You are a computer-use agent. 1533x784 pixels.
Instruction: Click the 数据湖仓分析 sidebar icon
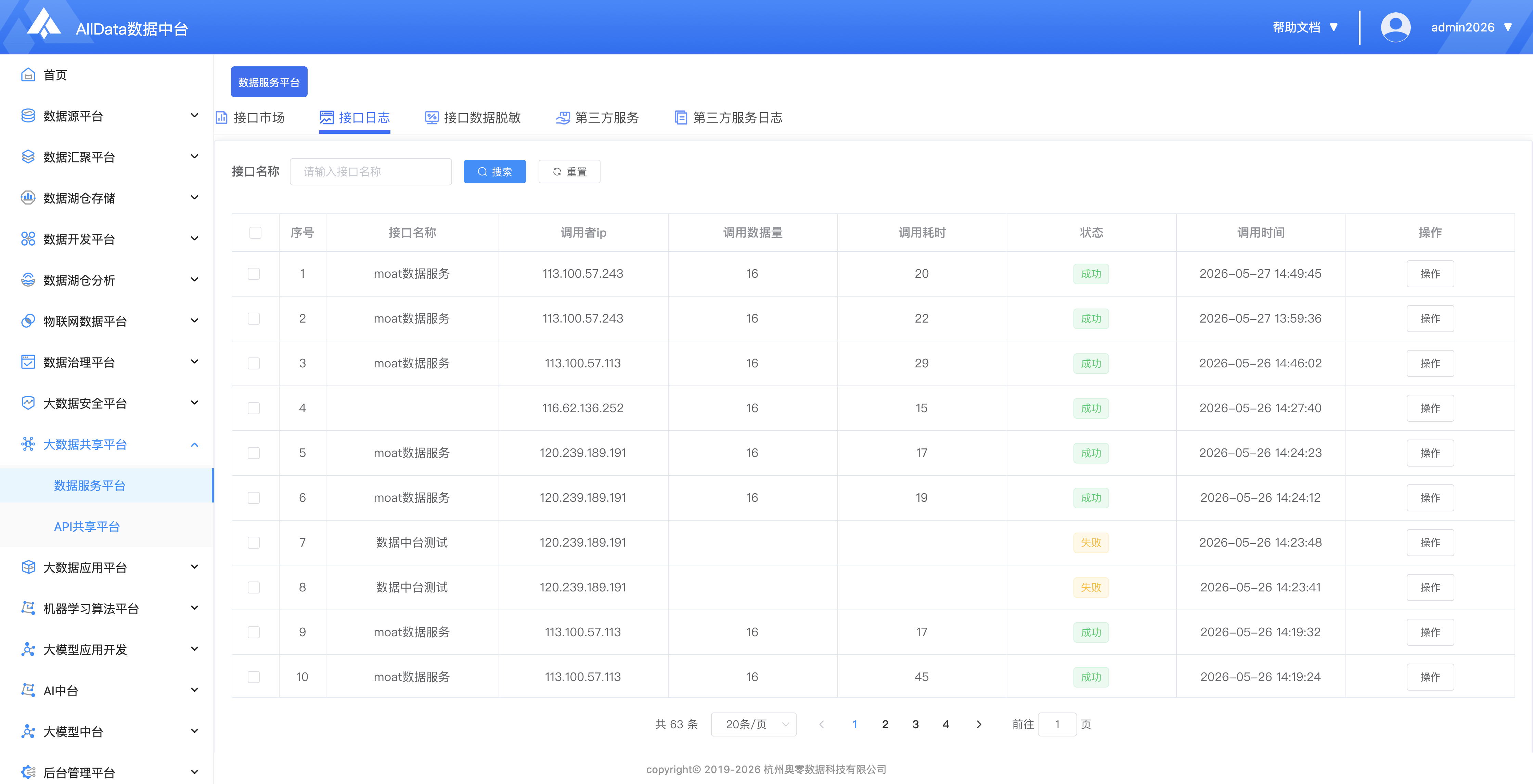pyautogui.click(x=28, y=280)
